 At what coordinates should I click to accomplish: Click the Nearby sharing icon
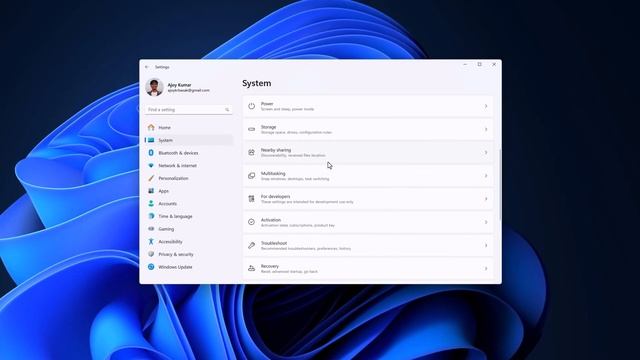pyautogui.click(x=251, y=152)
